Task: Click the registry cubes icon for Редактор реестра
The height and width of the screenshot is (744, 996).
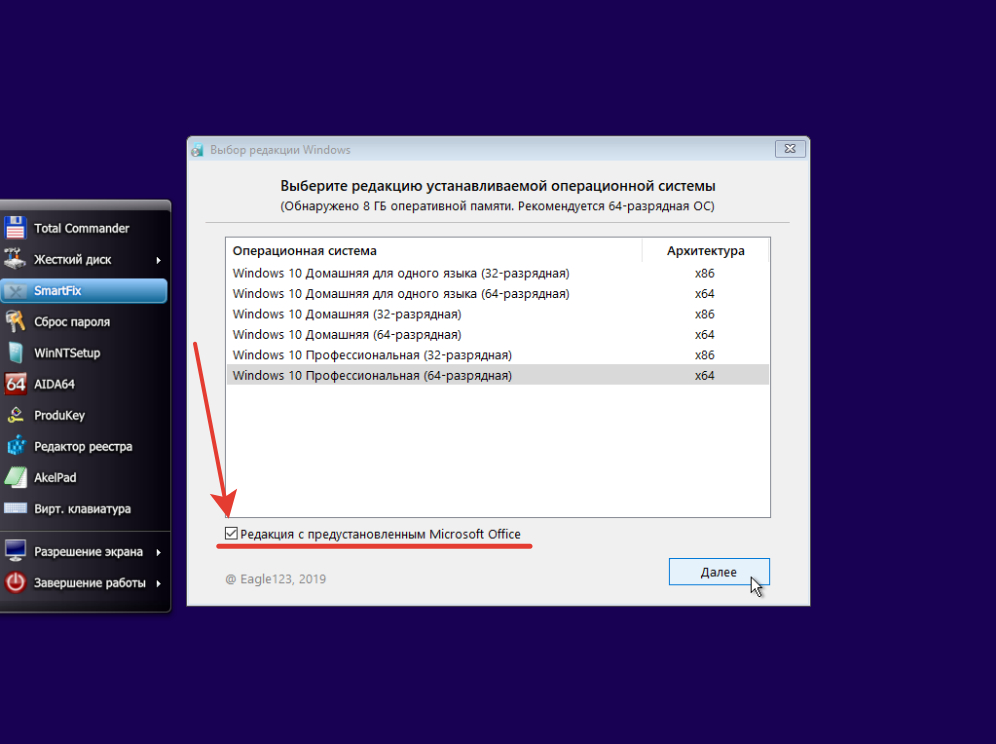Action: [15, 446]
